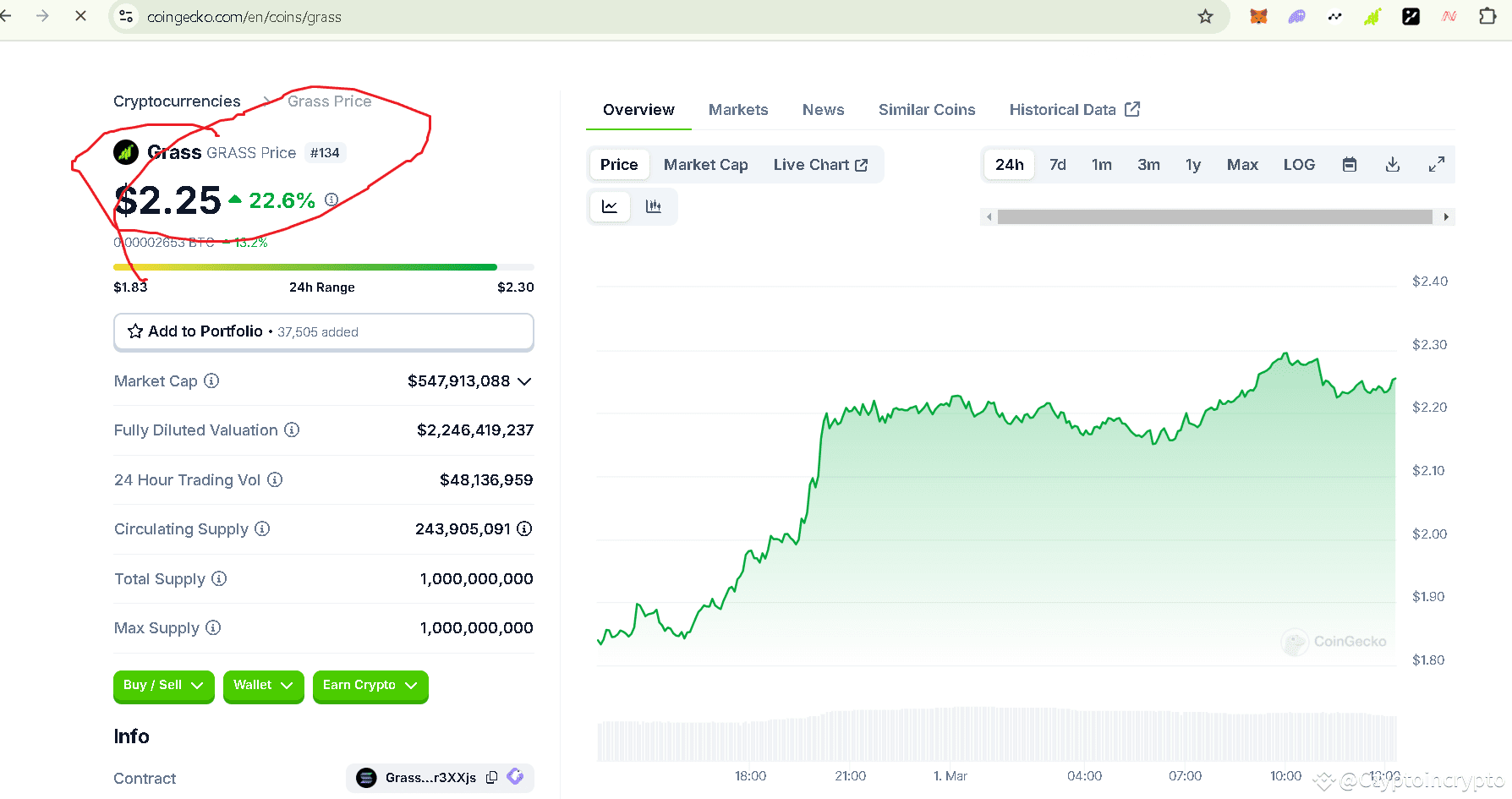This screenshot has width=1512, height=799.
Task: Click the Grass...r3XXjs contract chip
Action: pos(441,777)
